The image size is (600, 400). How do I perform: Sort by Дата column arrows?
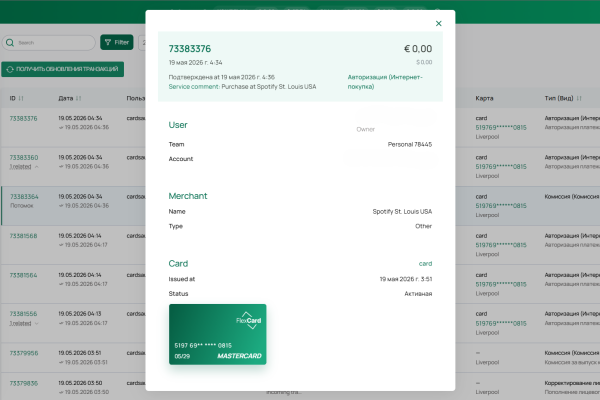78,98
